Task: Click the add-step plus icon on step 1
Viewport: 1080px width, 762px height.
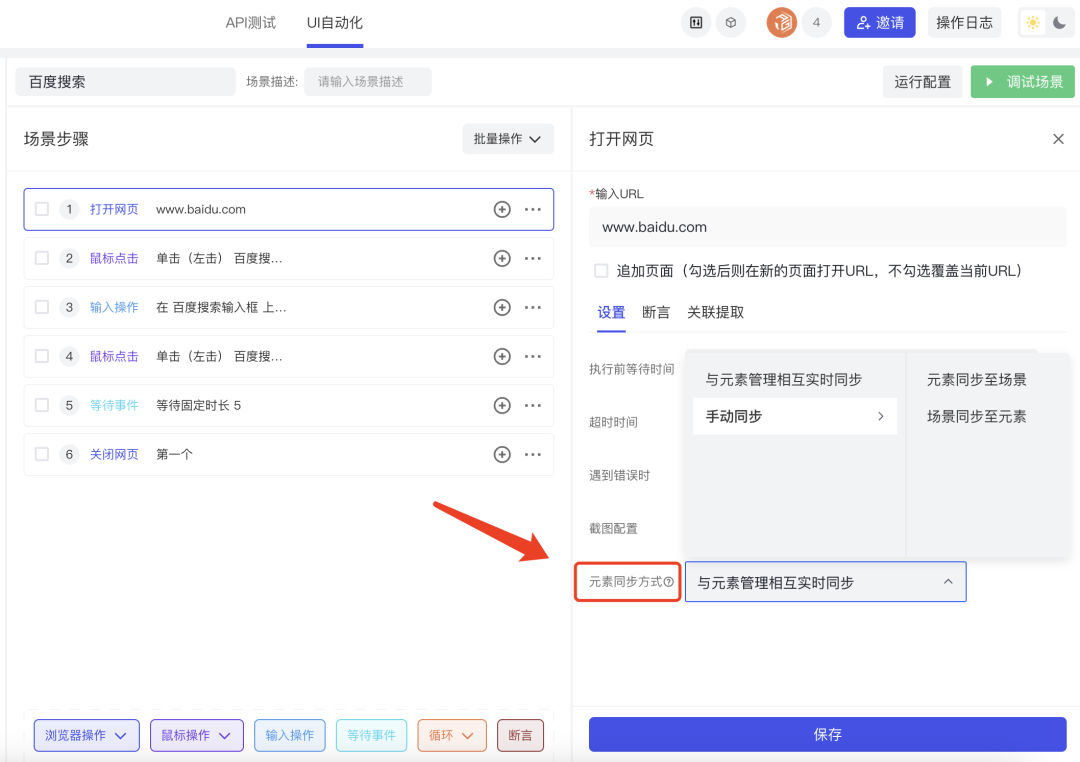Action: click(502, 210)
